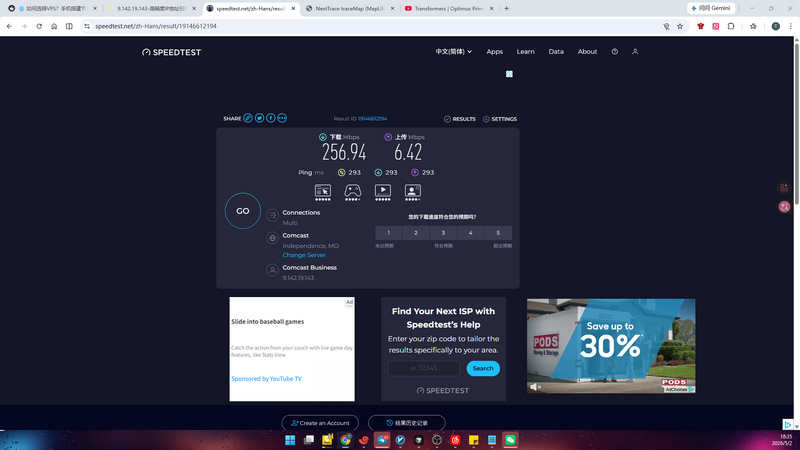Go to browser home page
Screen dimensions: 800x450
pos(54,26)
